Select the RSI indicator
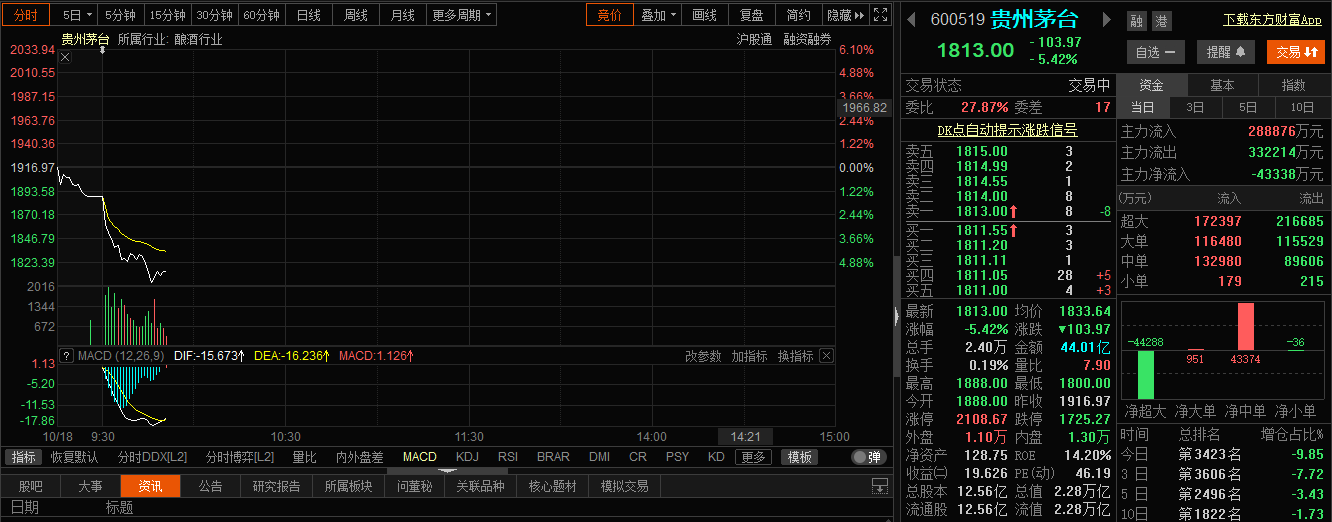The image size is (1332, 522). tap(508, 457)
